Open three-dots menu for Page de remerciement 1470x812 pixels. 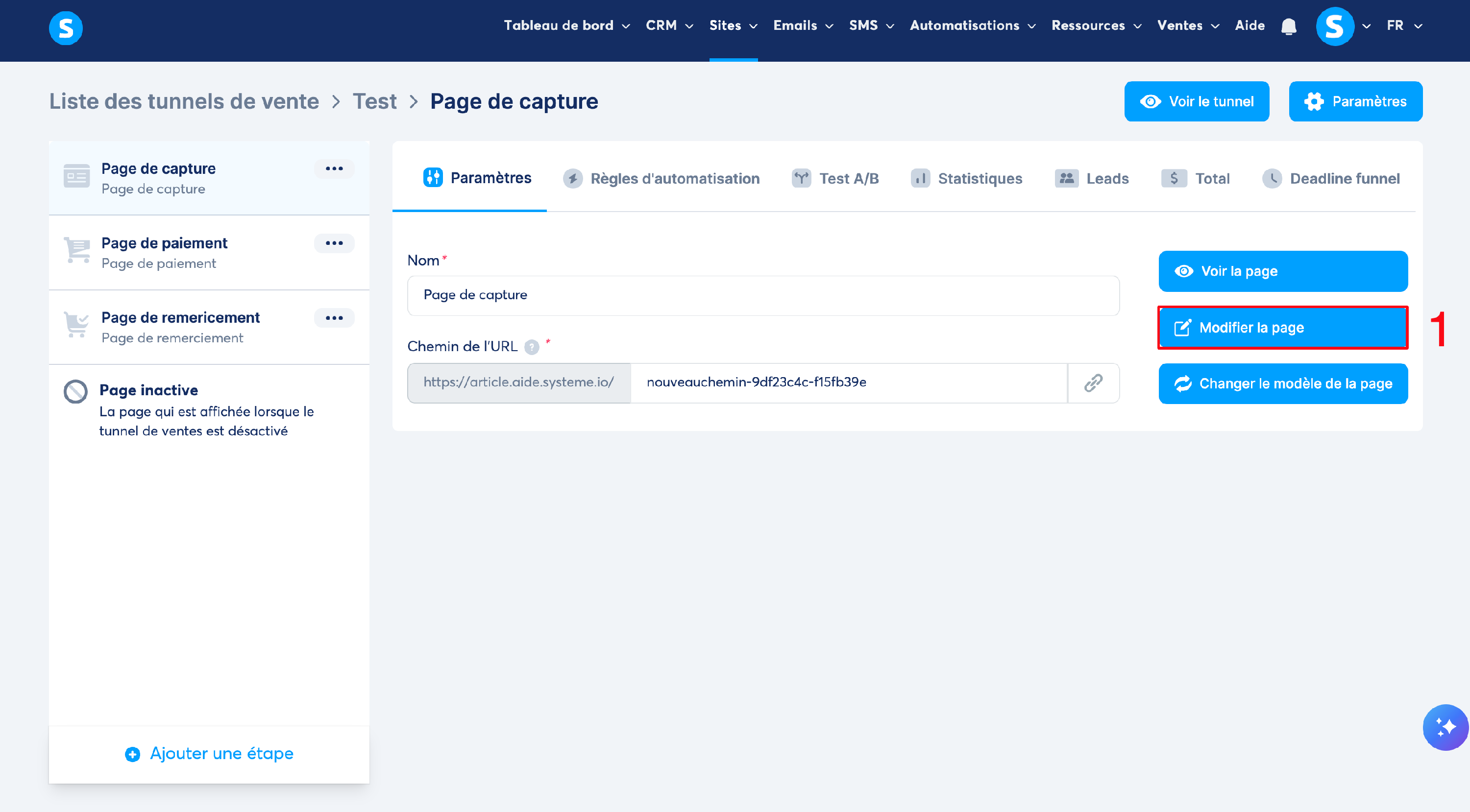coord(334,318)
